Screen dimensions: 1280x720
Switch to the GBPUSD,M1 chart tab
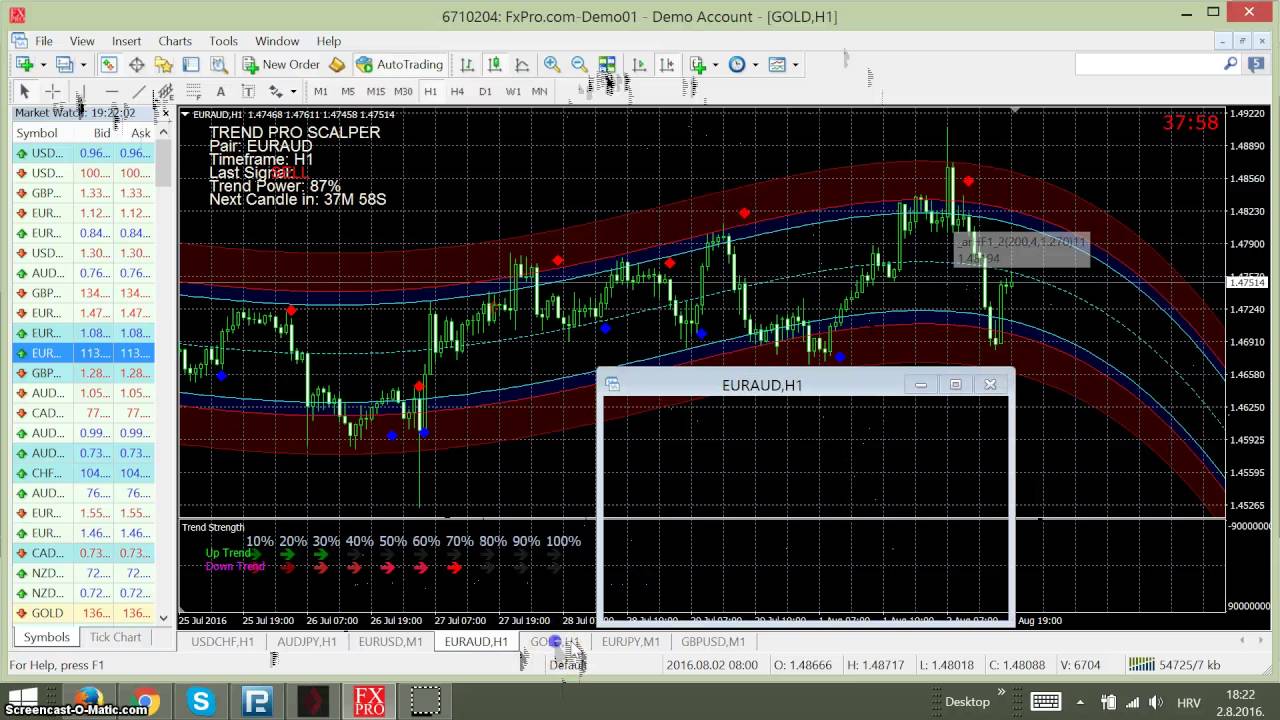[x=713, y=641]
